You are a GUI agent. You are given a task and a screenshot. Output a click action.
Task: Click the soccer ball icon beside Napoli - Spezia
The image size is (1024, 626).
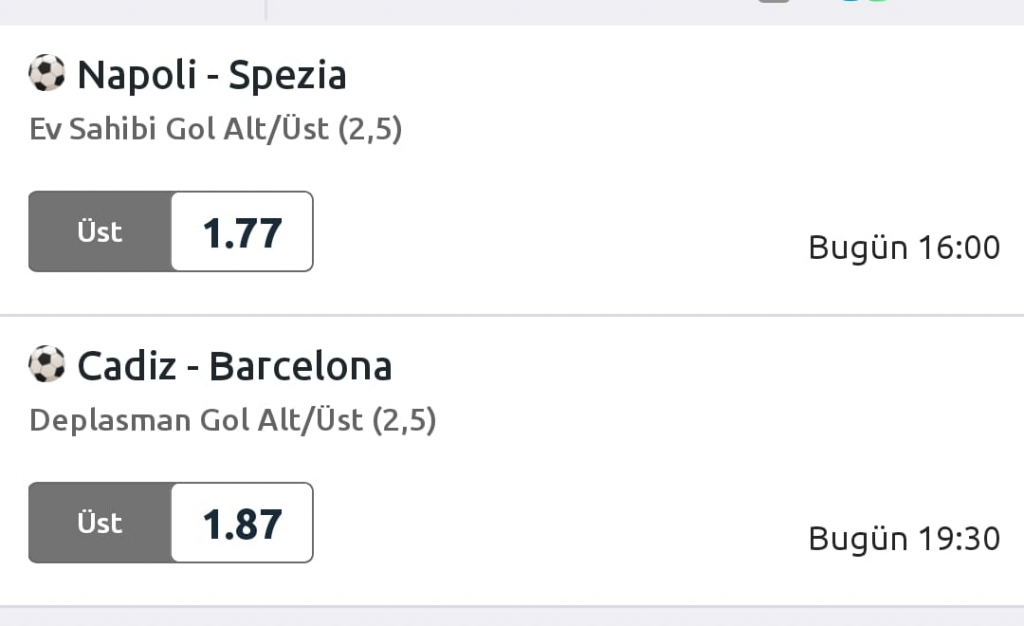(46, 74)
